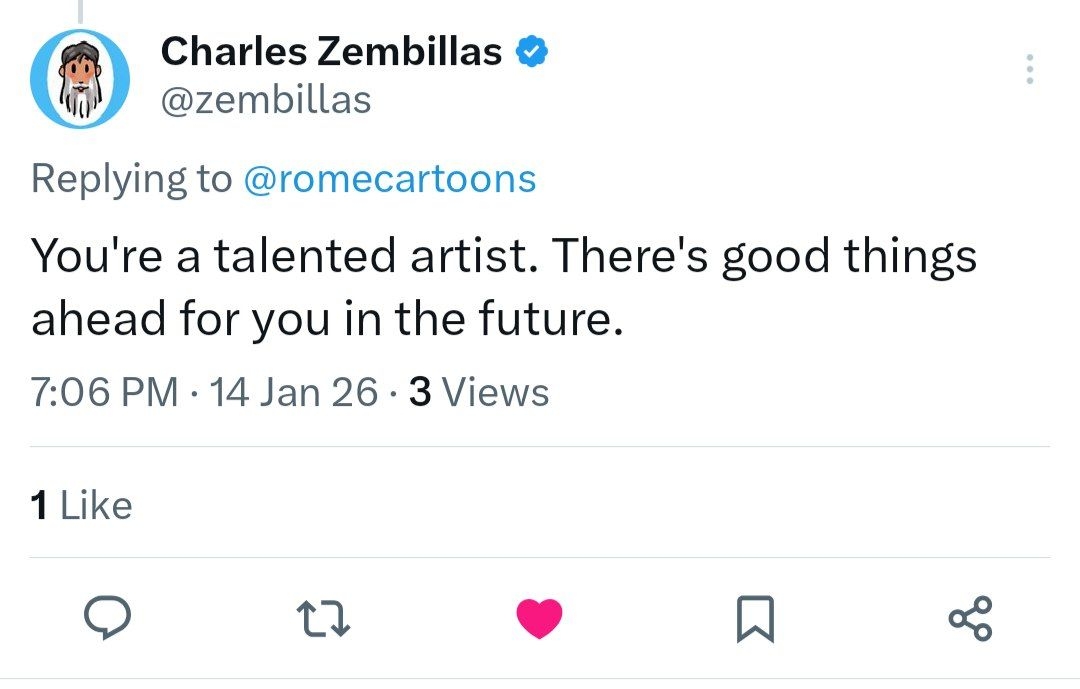Click the "3 Views" count
Screen dimensions: 1080x689
(479, 392)
